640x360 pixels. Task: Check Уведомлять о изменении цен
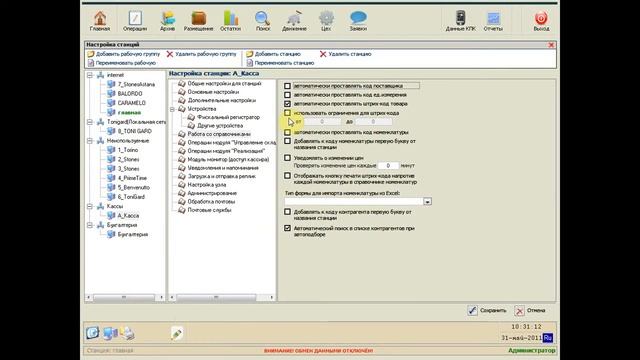click(x=287, y=158)
